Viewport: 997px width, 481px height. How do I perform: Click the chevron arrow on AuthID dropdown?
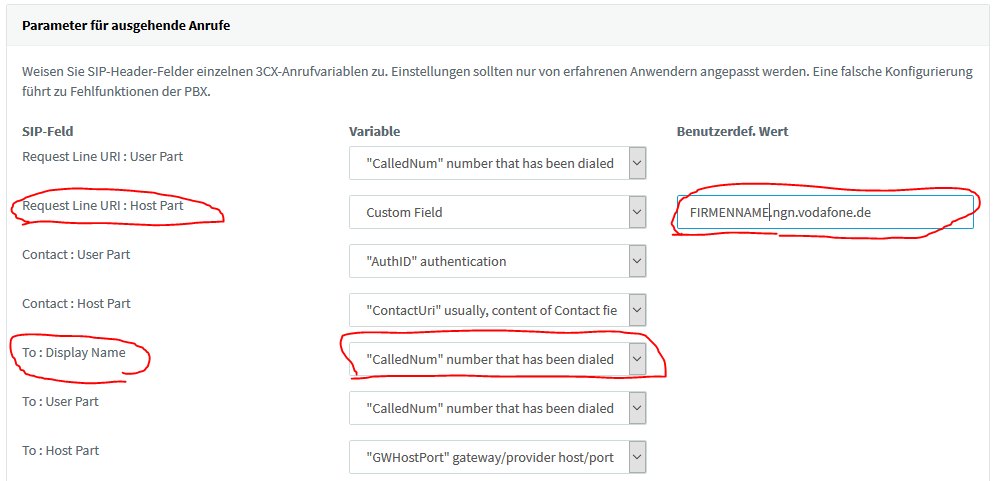(637, 261)
